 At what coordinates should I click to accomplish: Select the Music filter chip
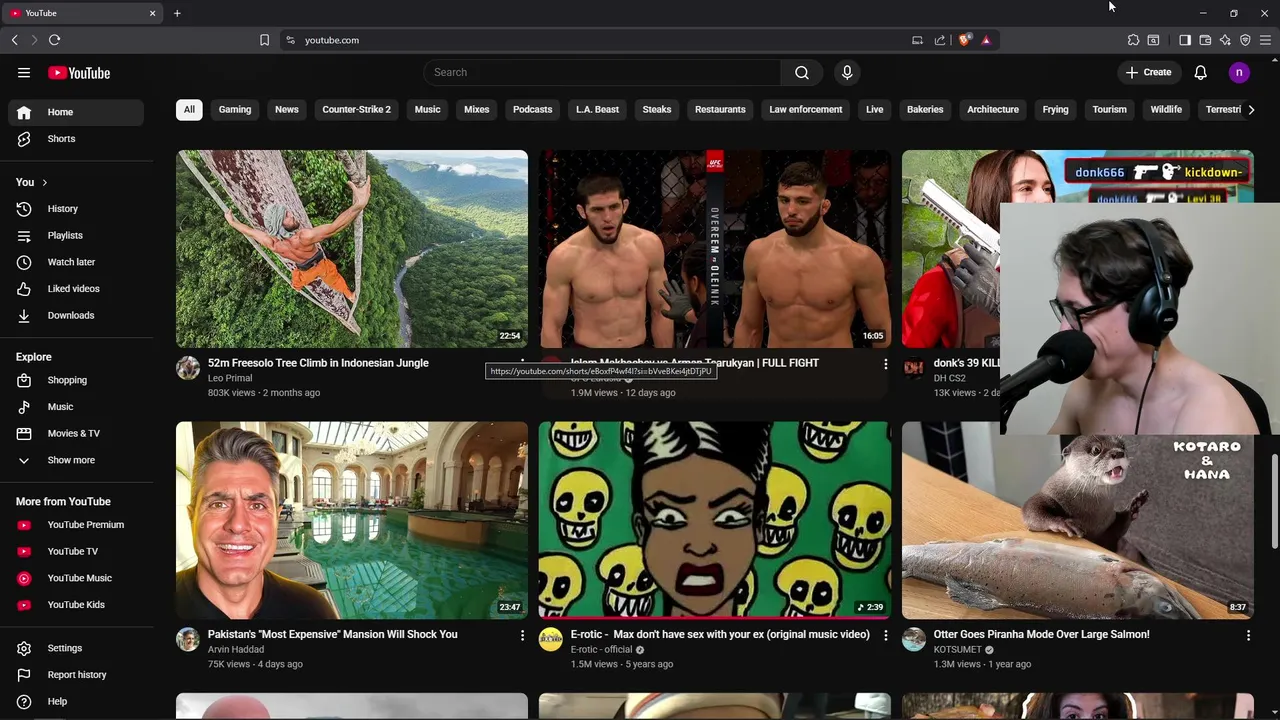pos(427,110)
